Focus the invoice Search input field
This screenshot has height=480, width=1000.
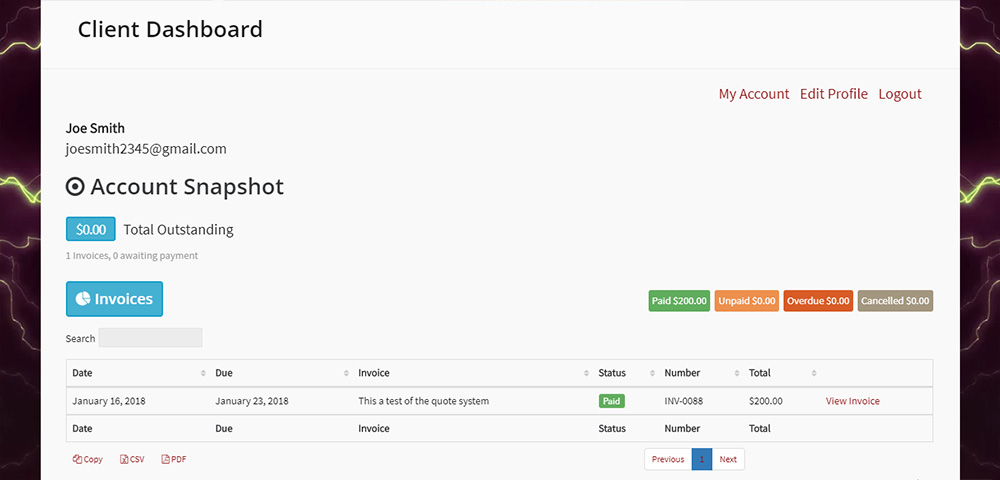coord(151,338)
